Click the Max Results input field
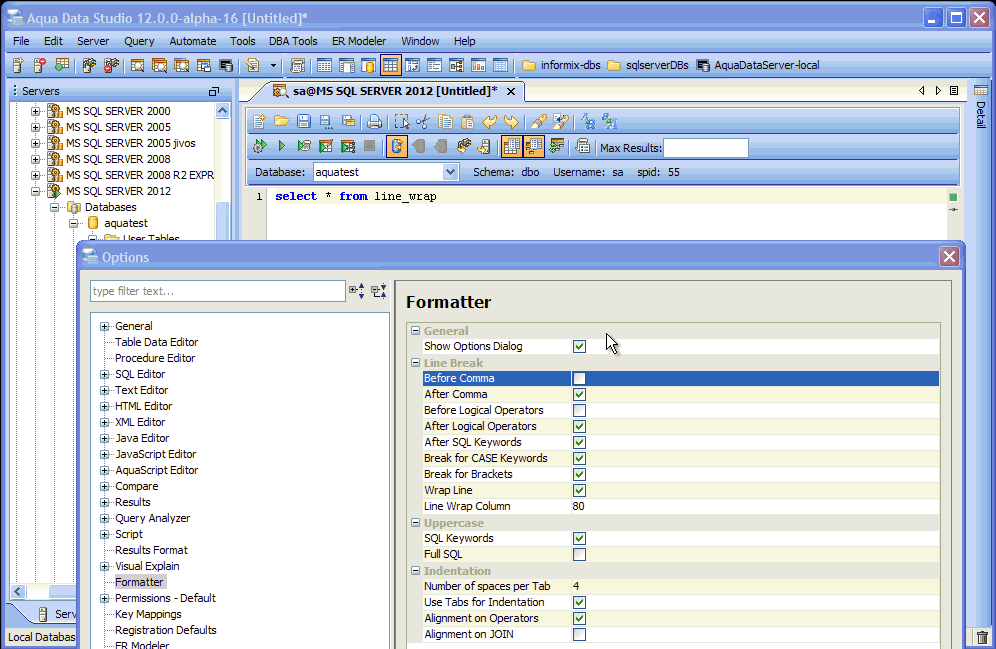Viewport: 996px width, 649px height. pos(706,147)
